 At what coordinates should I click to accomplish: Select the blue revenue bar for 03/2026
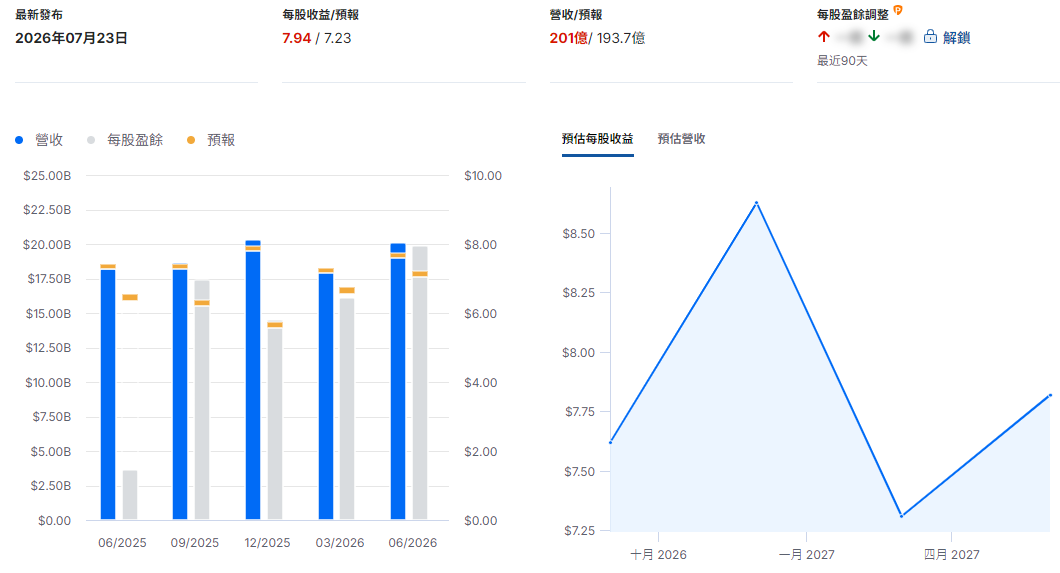[326, 395]
